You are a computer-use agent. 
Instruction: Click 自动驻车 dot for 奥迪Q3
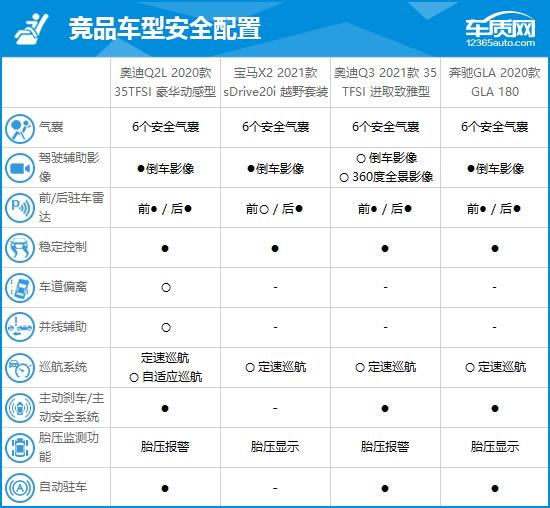pos(385,488)
